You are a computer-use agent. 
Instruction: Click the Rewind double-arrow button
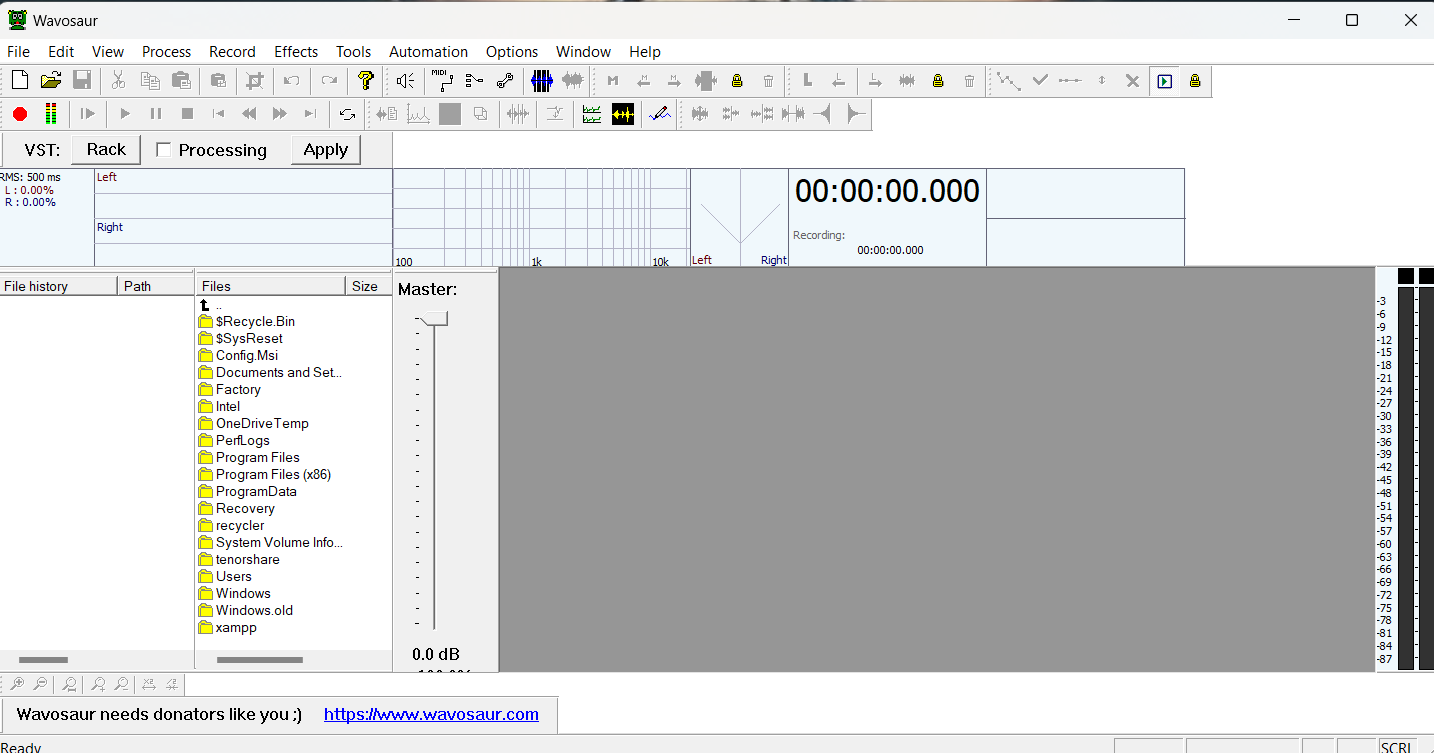tap(249, 114)
